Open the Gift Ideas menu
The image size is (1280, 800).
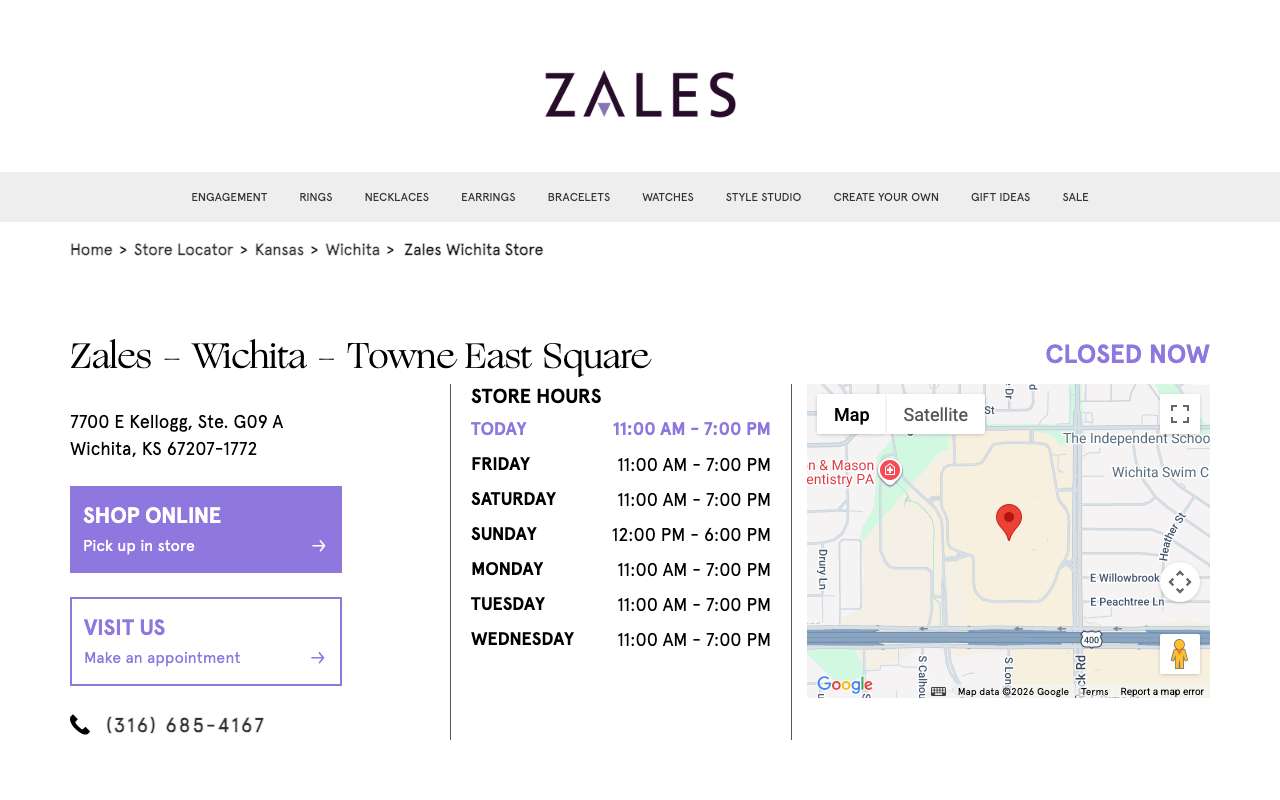[1000, 197]
